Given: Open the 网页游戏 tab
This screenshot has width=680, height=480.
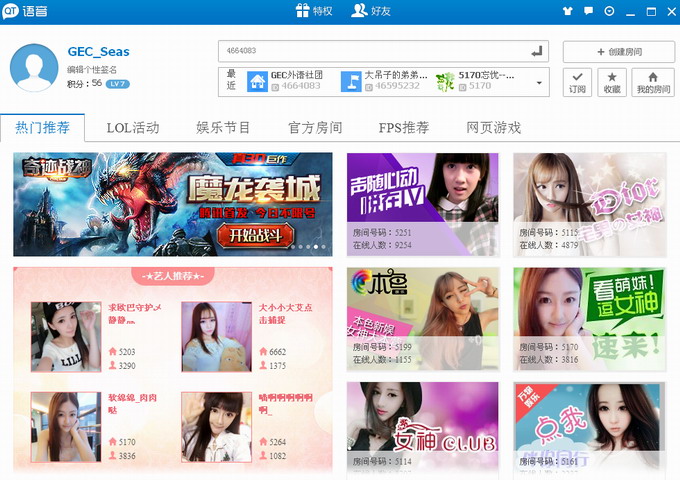Looking at the screenshot, I should point(494,127).
